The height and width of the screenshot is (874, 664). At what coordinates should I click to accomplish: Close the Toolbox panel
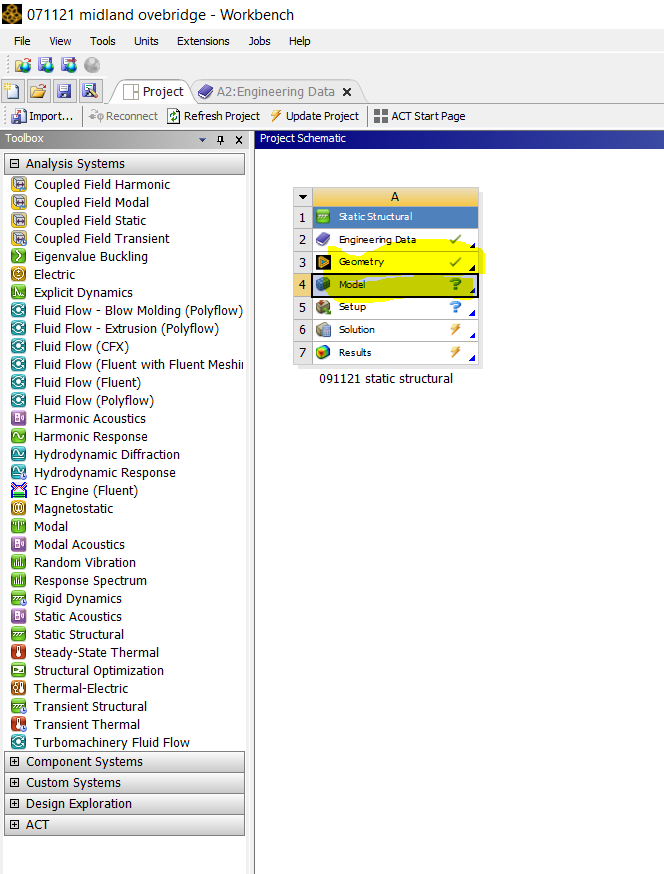[x=239, y=139]
